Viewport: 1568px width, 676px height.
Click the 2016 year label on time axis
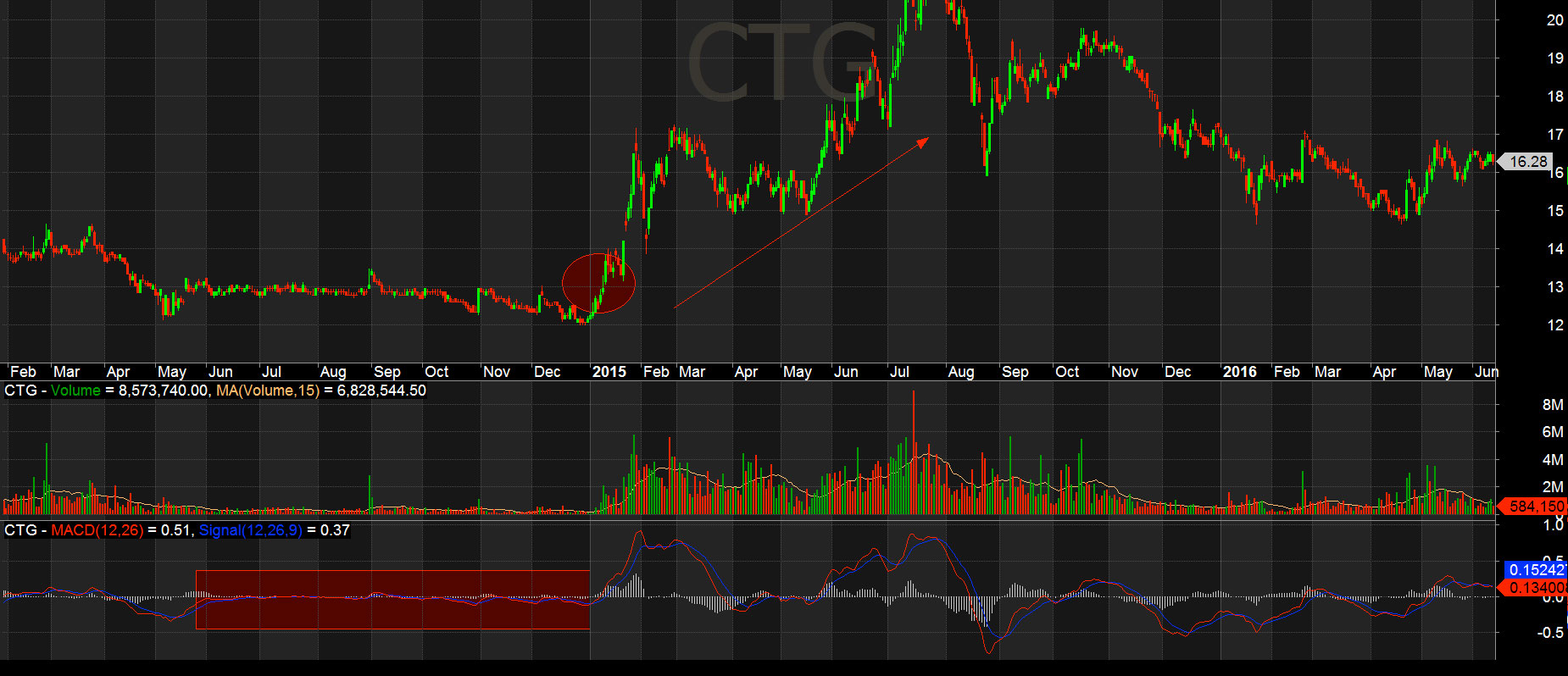(x=1239, y=372)
